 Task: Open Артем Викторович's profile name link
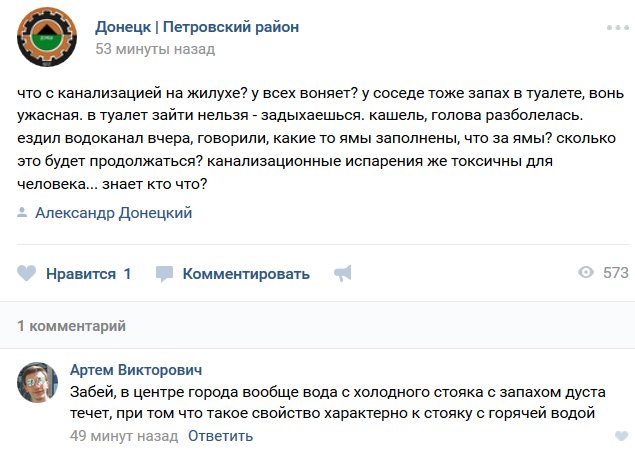coord(136,370)
